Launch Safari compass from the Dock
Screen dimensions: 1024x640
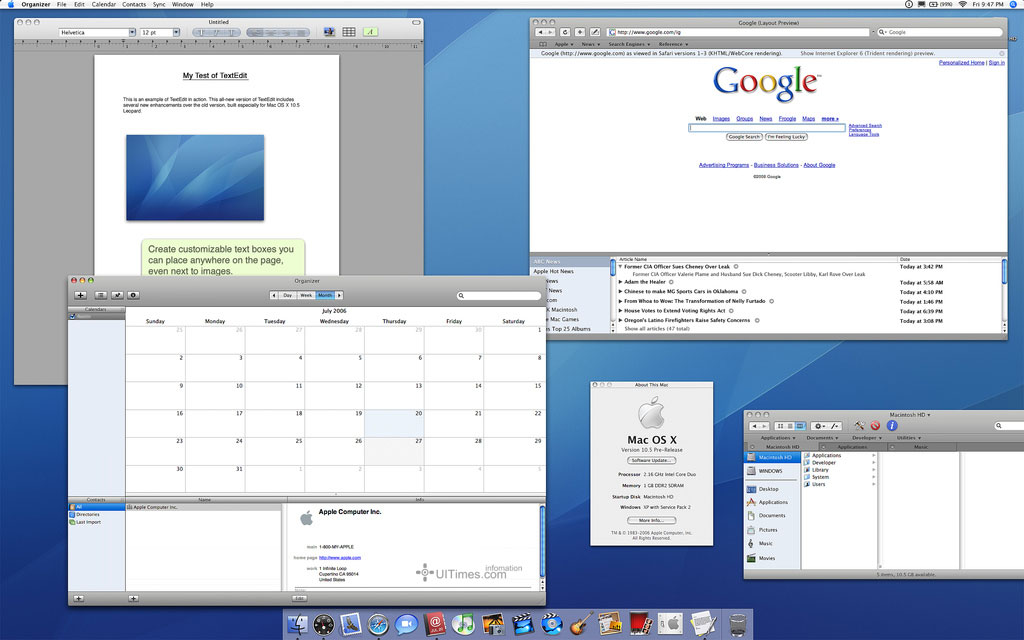(378, 624)
